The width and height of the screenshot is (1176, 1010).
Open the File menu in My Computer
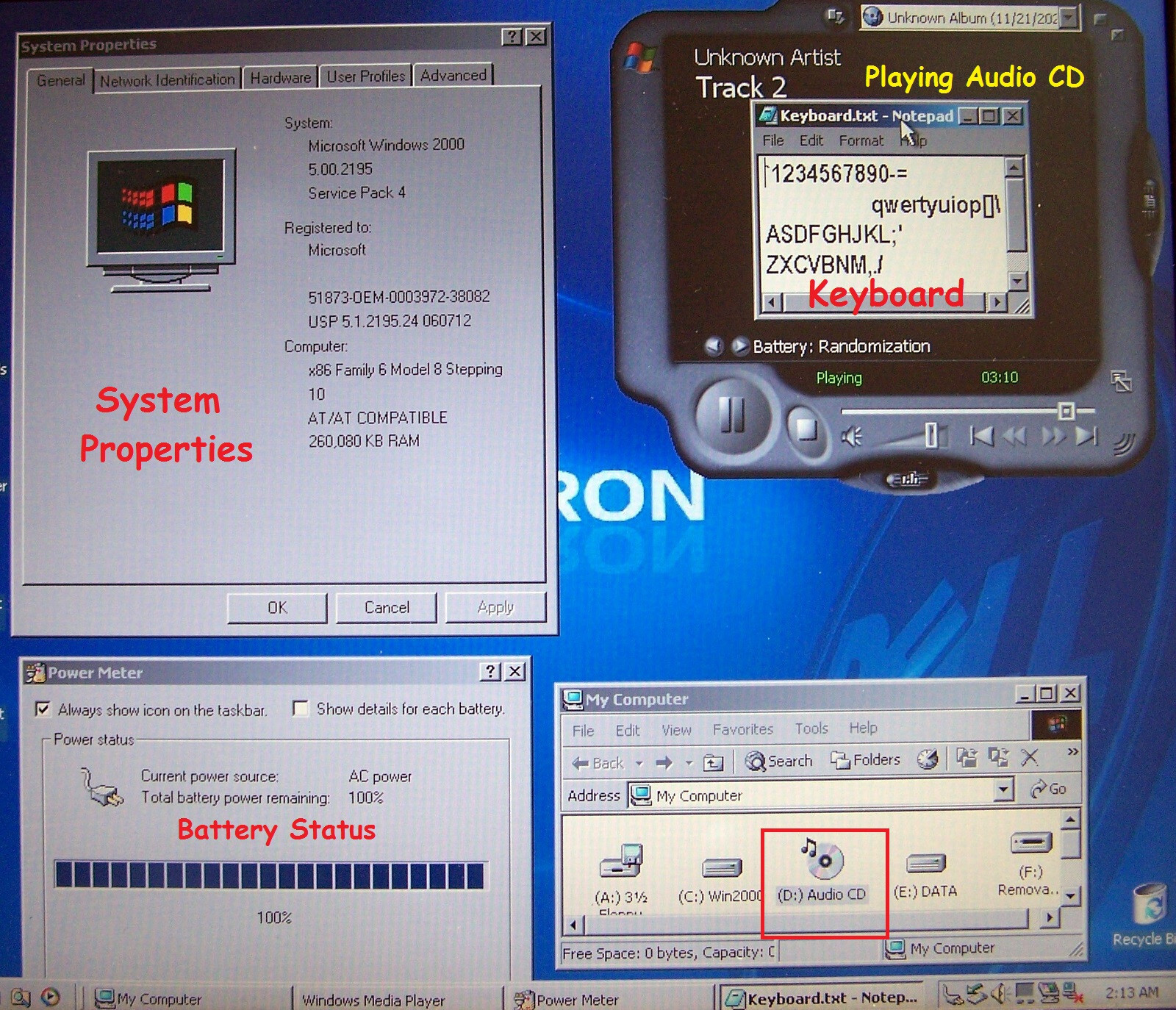pyautogui.click(x=583, y=730)
